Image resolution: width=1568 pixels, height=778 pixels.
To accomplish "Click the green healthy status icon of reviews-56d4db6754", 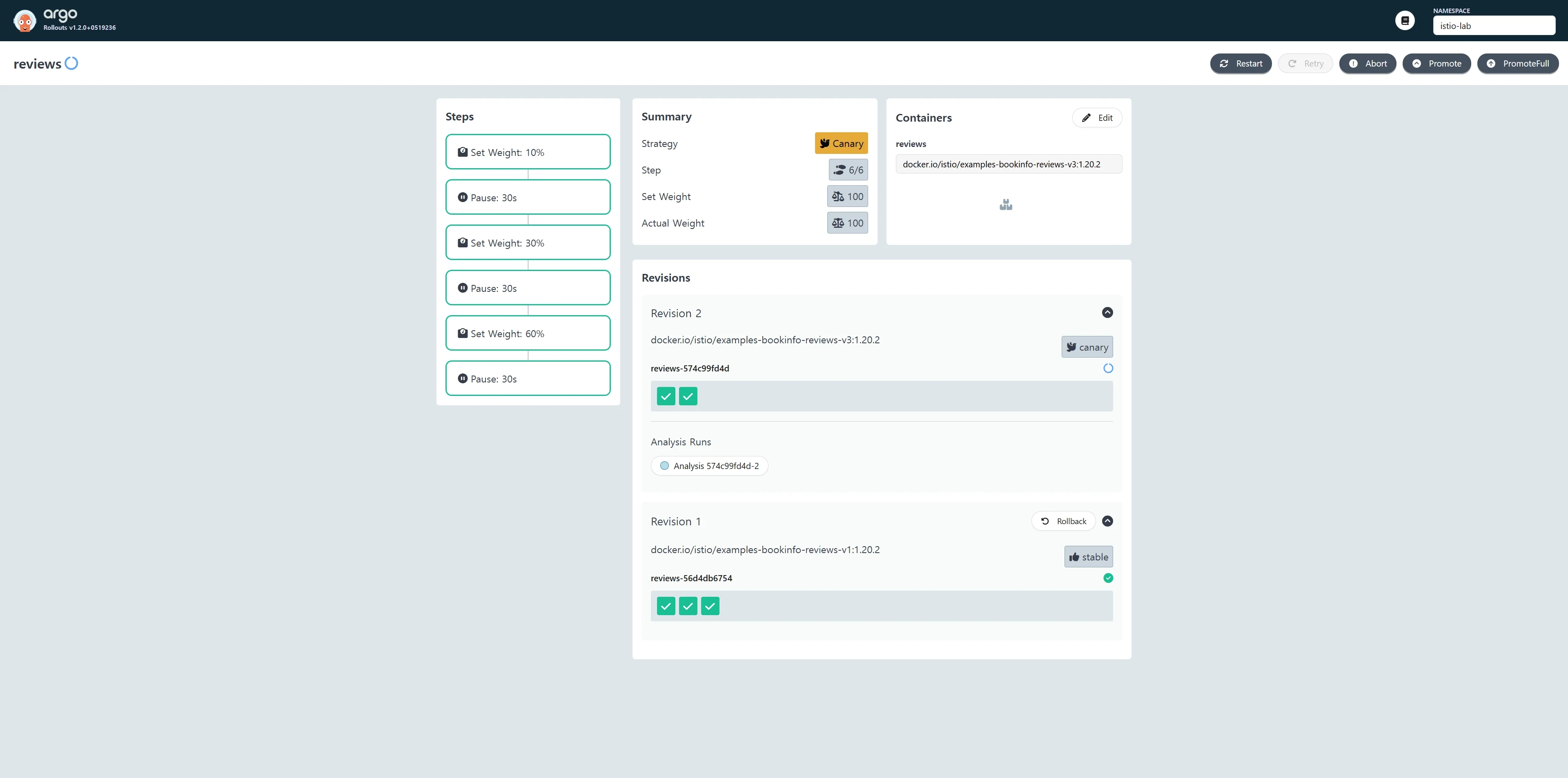I will point(1108,578).
